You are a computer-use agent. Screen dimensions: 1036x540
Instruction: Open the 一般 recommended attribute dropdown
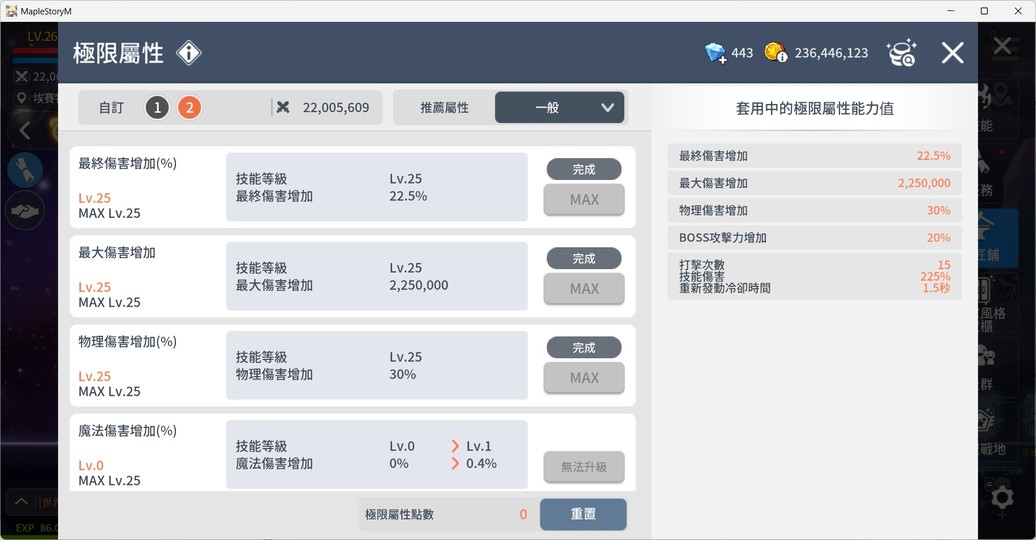560,107
